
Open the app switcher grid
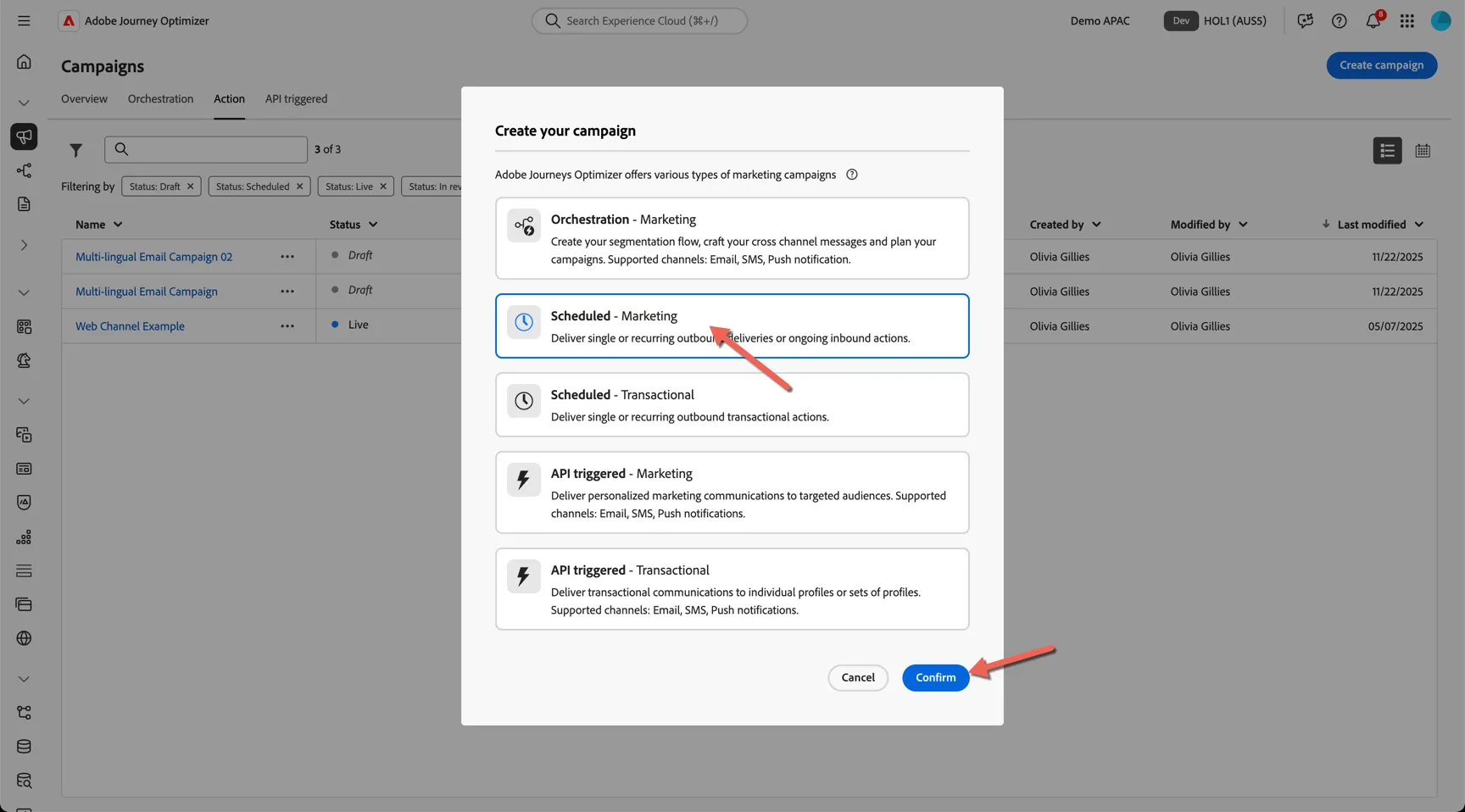[1407, 21]
